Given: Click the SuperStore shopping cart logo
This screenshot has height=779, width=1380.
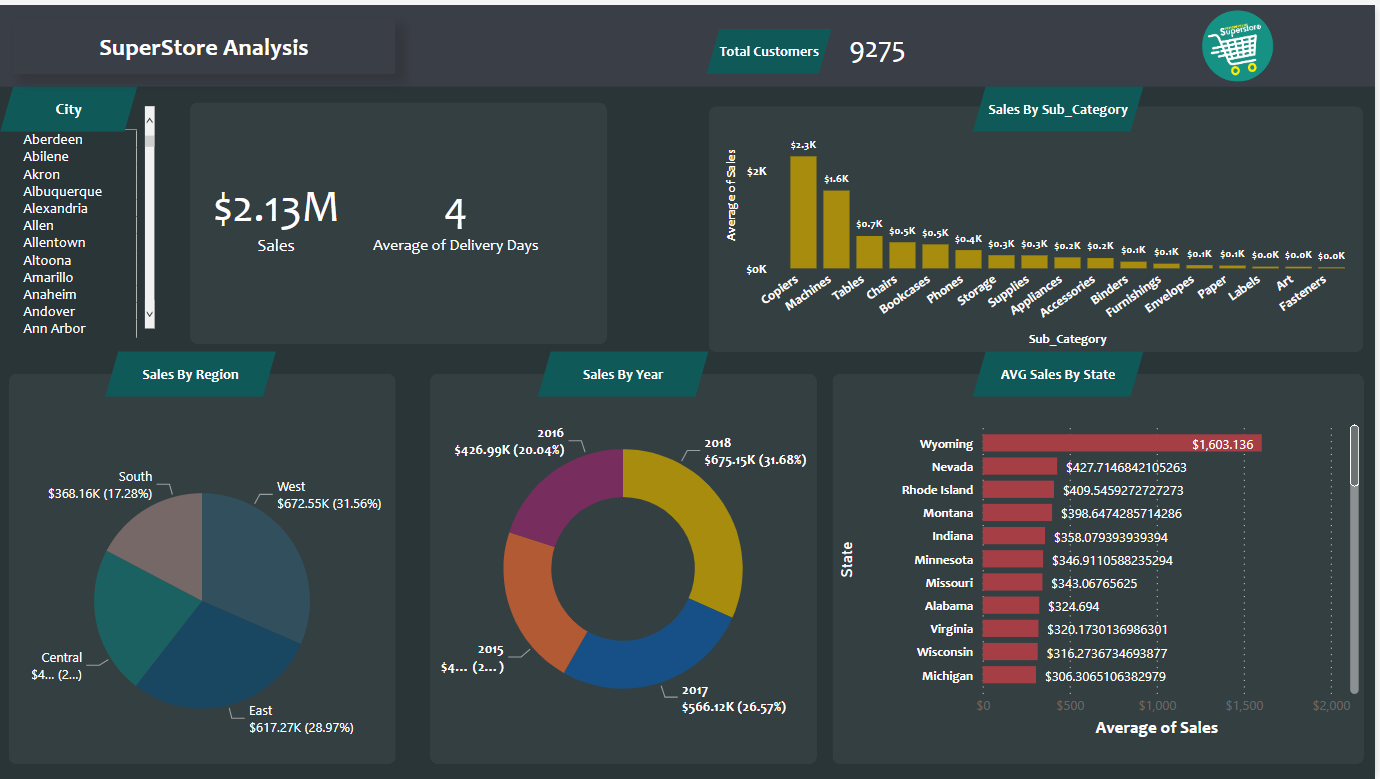Looking at the screenshot, I should pos(1237,46).
